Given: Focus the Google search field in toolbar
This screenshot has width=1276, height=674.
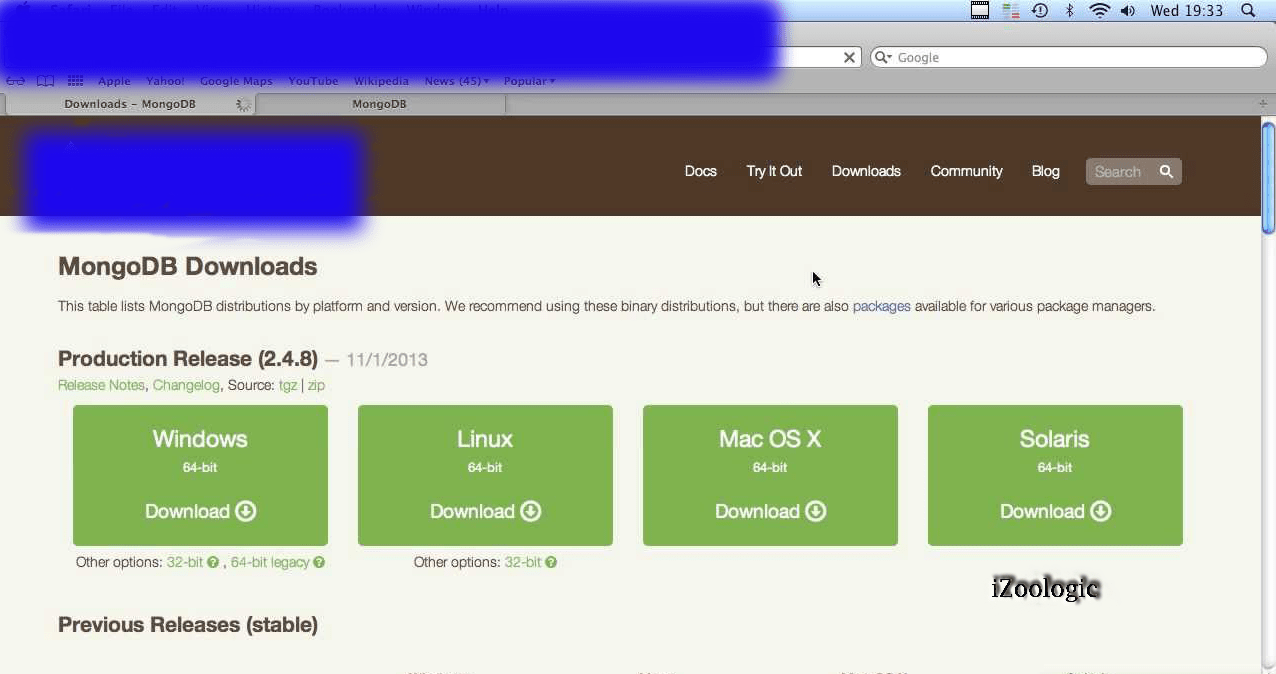Looking at the screenshot, I should click(1069, 58).
